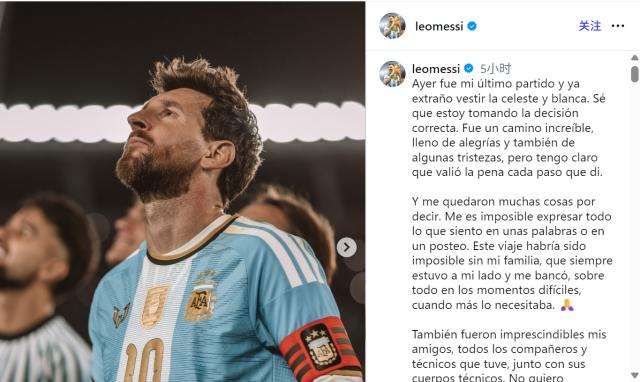The height and width of the screenshot is (382, 640).
Task: Click the profile avatar in post header
Action: click(x=392, y=26)
